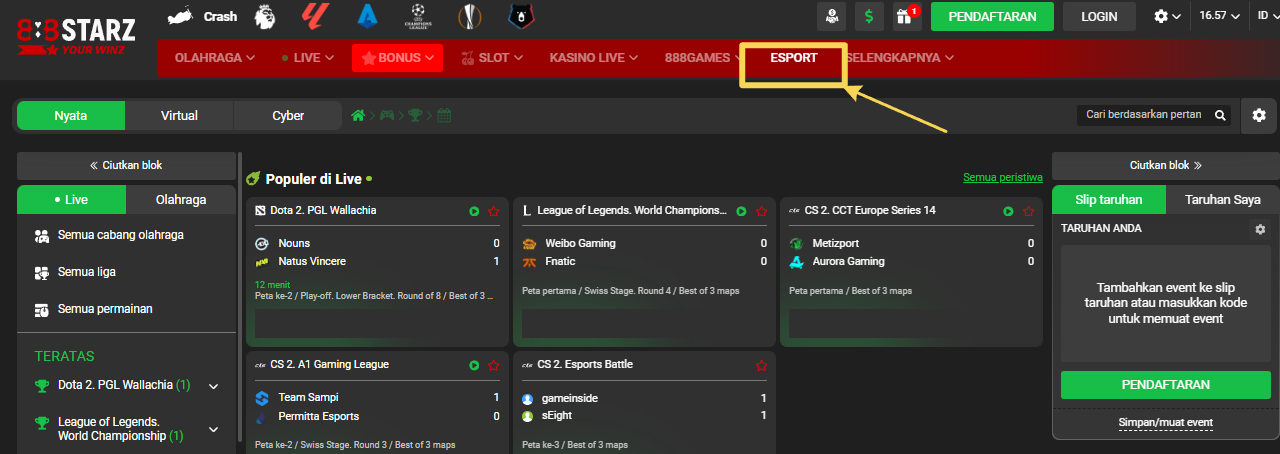1280x454 pixels.
Task: Click the calendar icon in breadcrumb
Action: tap(444, 116)
